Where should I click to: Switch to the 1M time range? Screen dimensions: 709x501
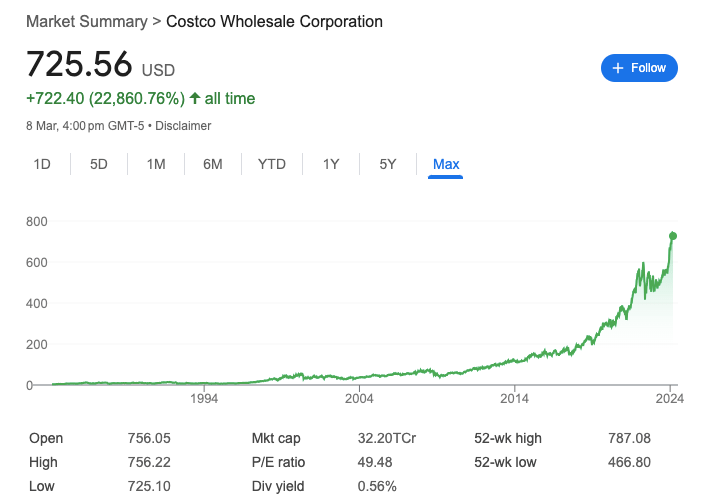156,164
